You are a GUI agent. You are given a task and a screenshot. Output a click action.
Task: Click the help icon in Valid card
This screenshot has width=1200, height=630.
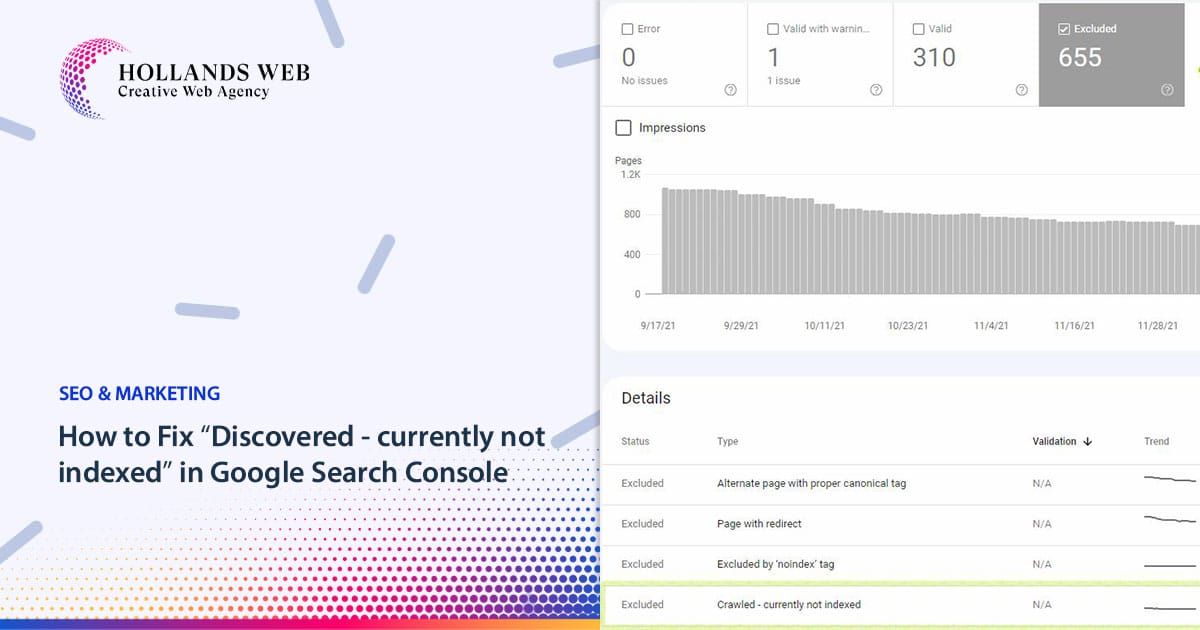click(1021, 90)
